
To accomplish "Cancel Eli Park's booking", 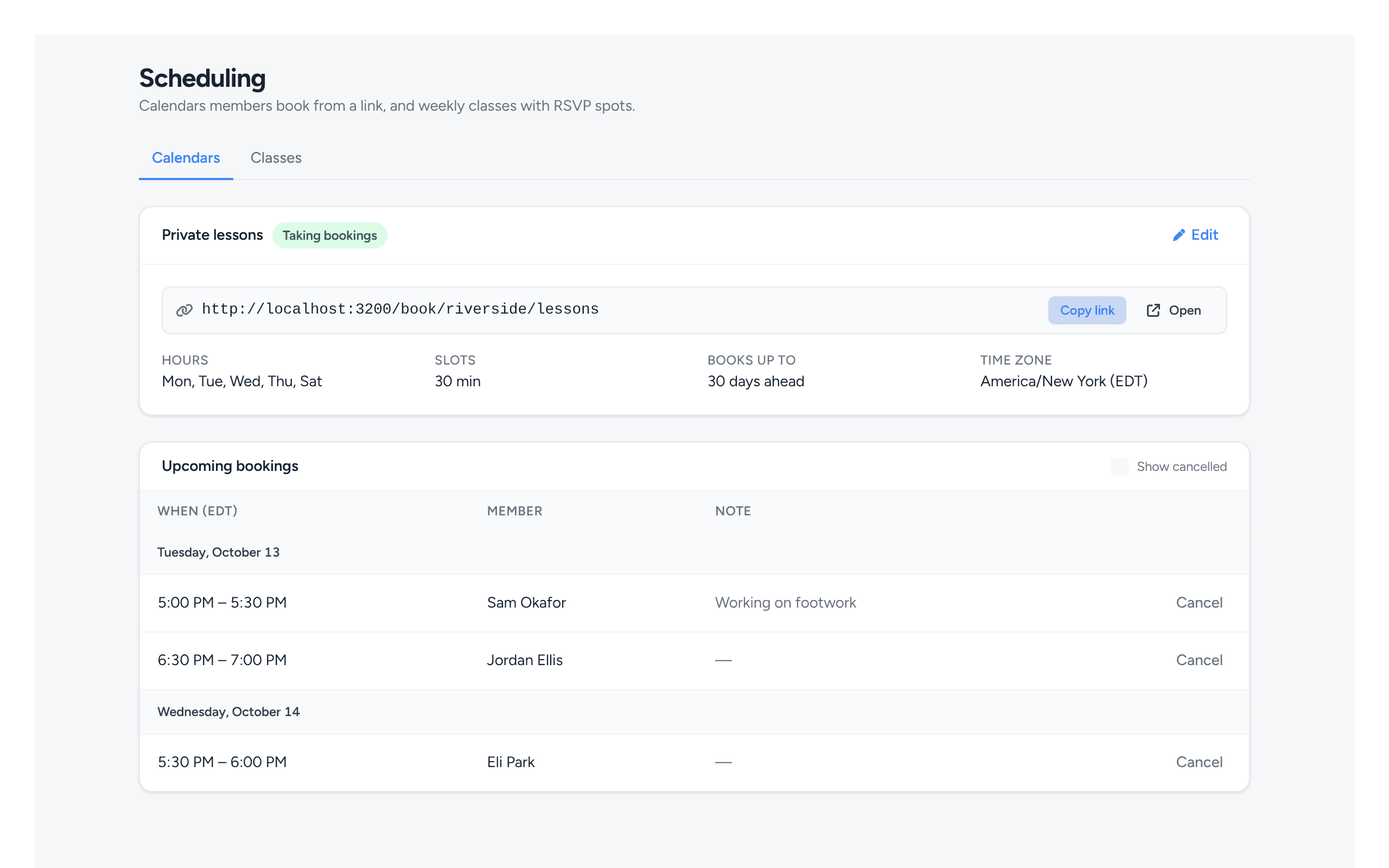I will pyautogui.click(x=1199, y=762).
